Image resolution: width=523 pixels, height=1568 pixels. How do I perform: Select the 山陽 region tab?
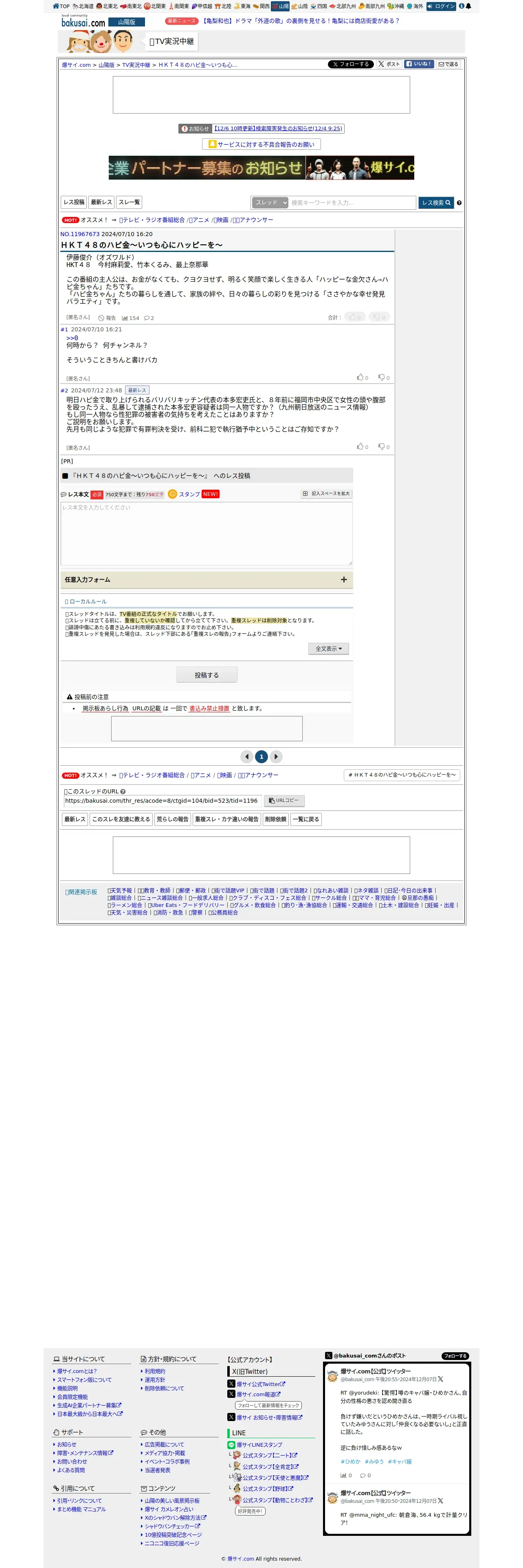coord(280,6)
